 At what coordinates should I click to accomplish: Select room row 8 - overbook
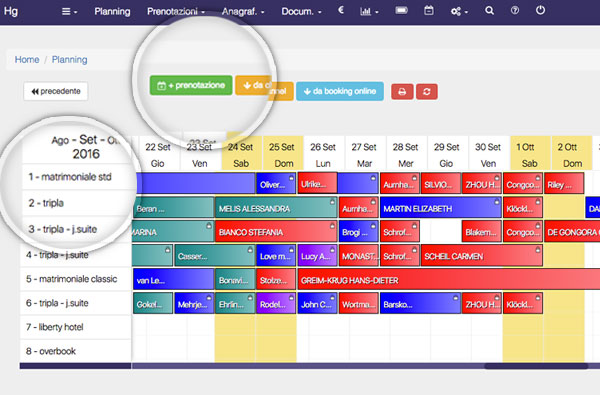click(75, 351)
